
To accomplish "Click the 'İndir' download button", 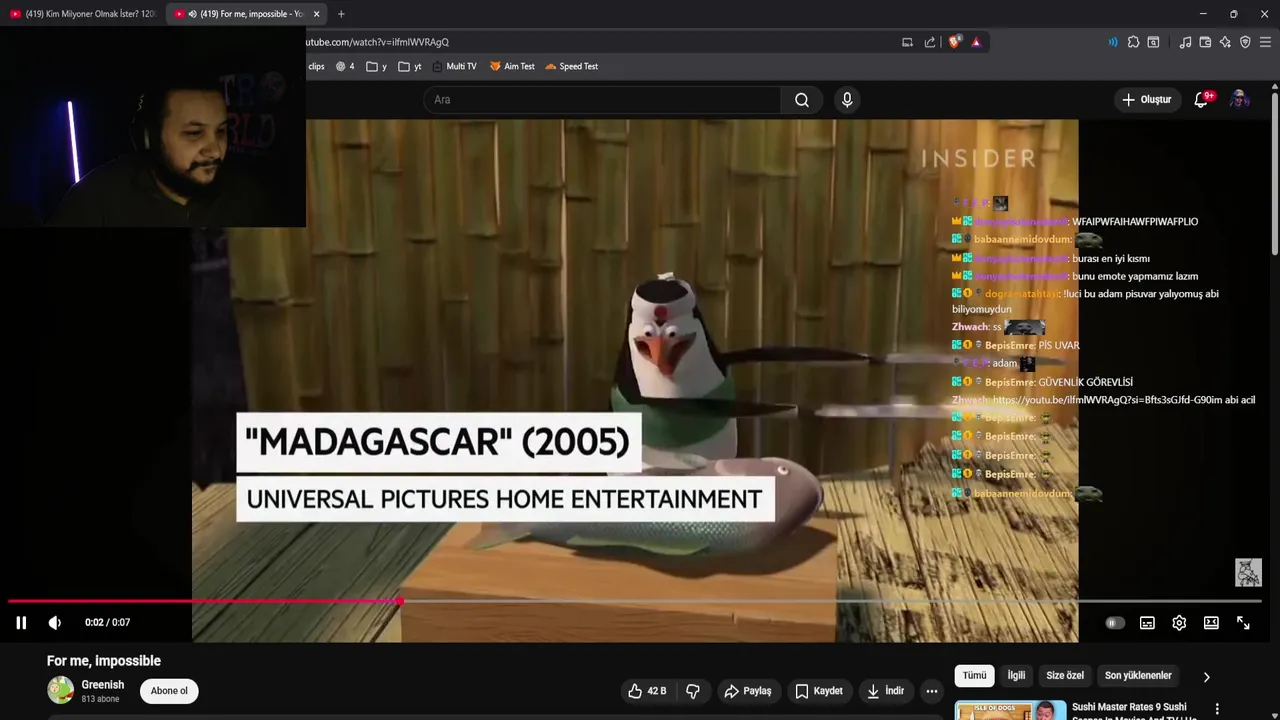I will pyautogui.click(x=886, y=691).
